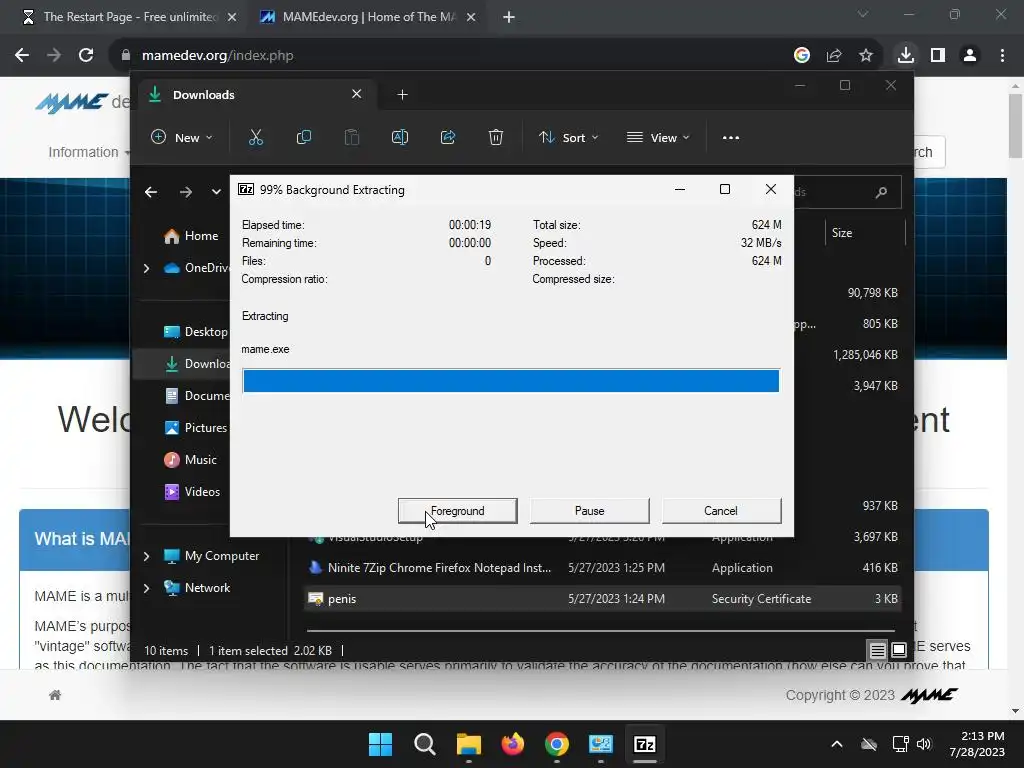Open Firefox from the taskbar
The image size is (1024, 768).
coord(513,744)
